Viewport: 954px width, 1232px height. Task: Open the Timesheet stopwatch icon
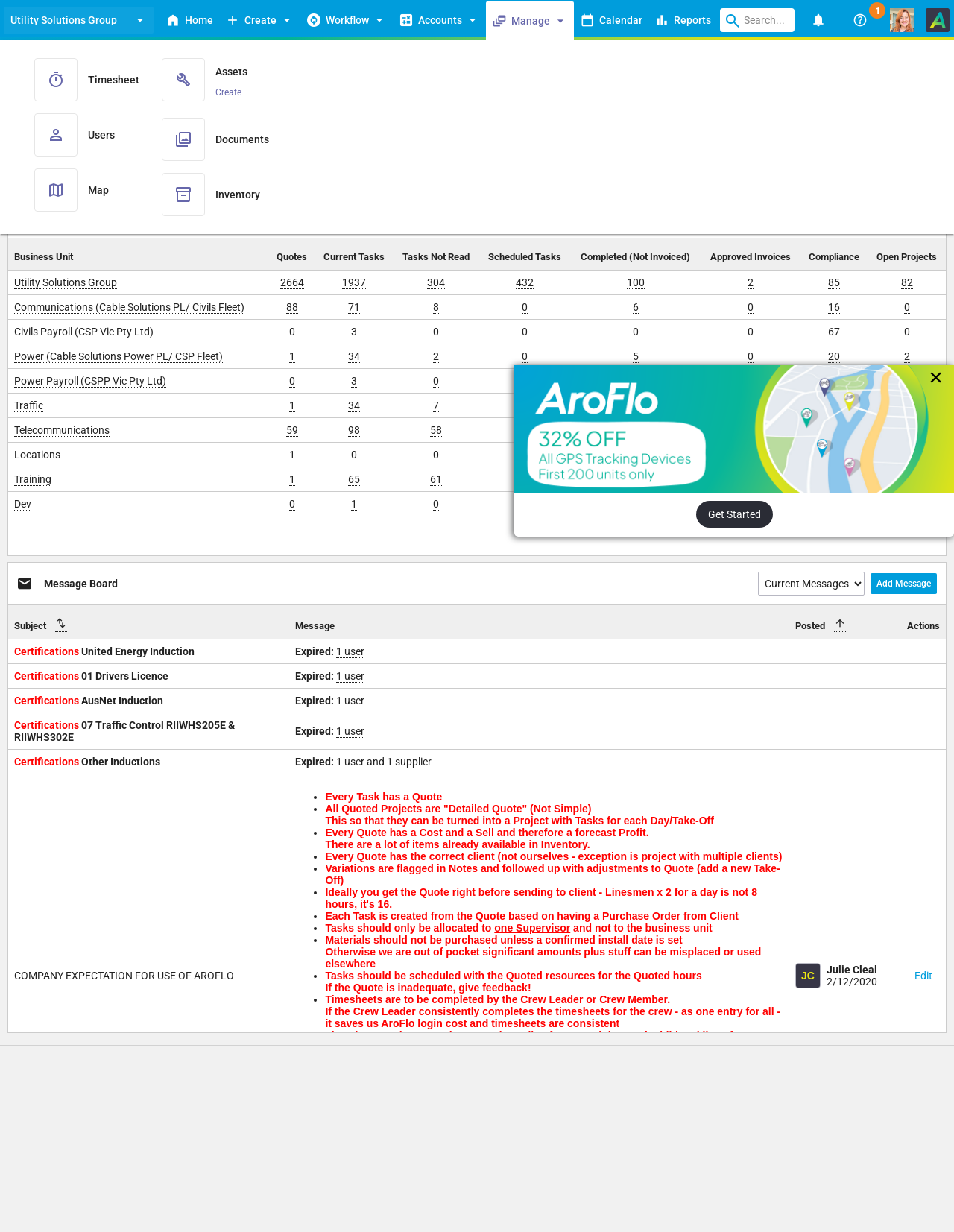(56, 80)
